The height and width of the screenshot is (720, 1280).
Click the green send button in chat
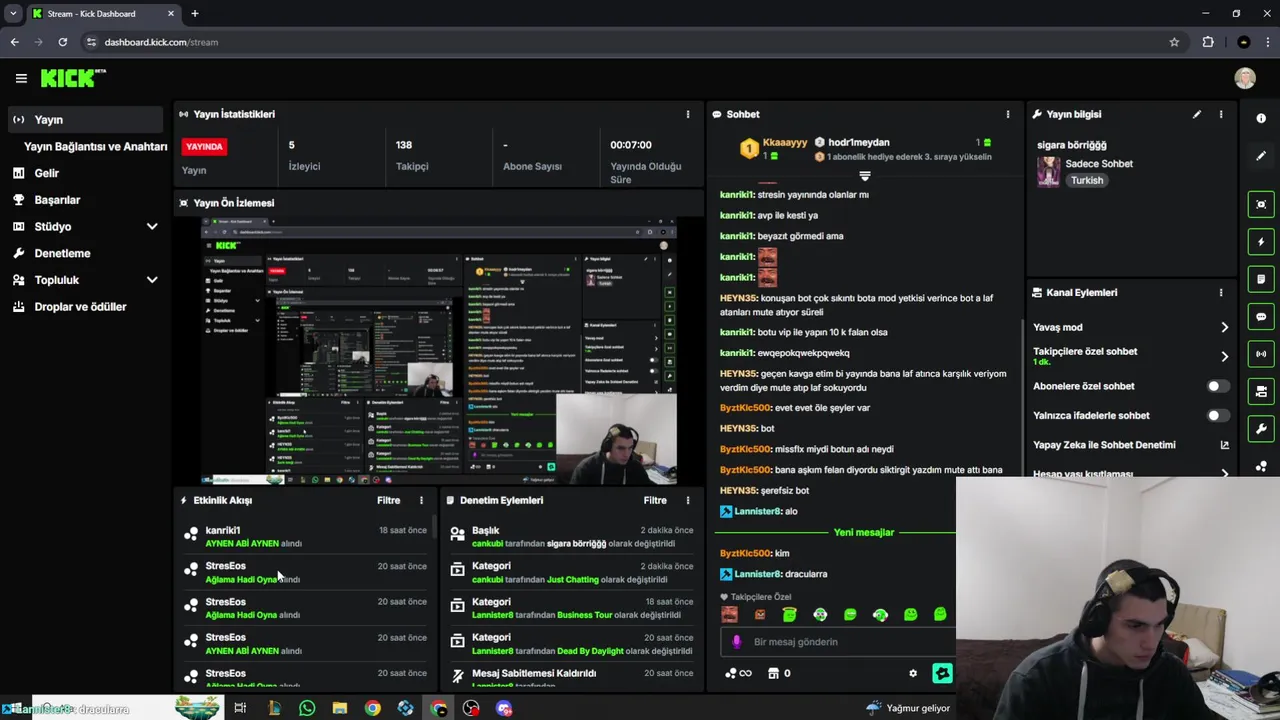942,673
